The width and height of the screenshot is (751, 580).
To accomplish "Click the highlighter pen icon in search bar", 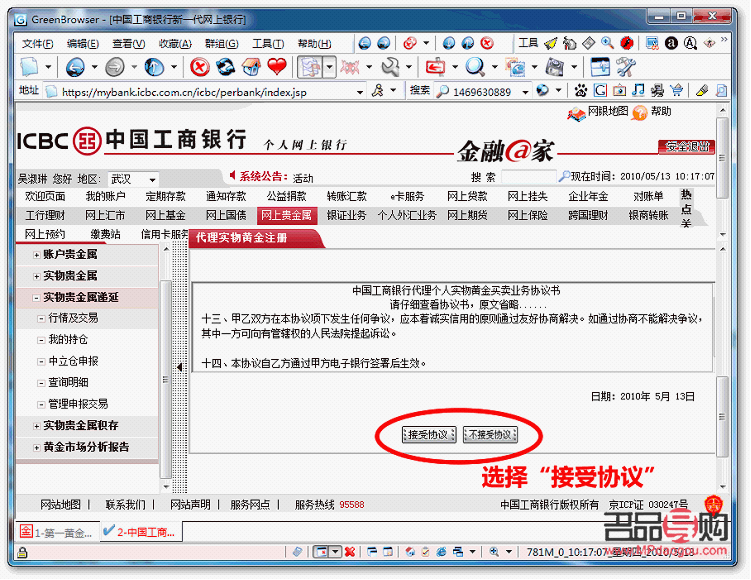I will (x=702, y=90).
